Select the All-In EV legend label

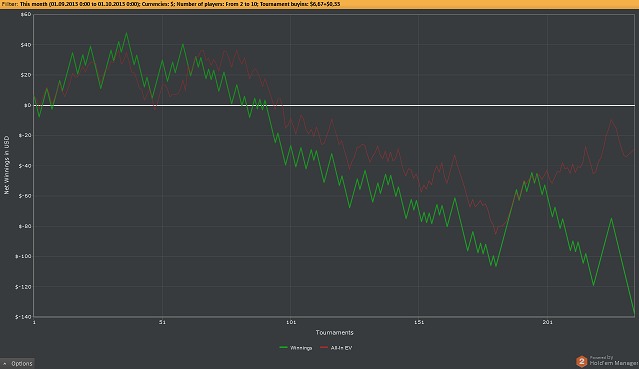(341, 348)
